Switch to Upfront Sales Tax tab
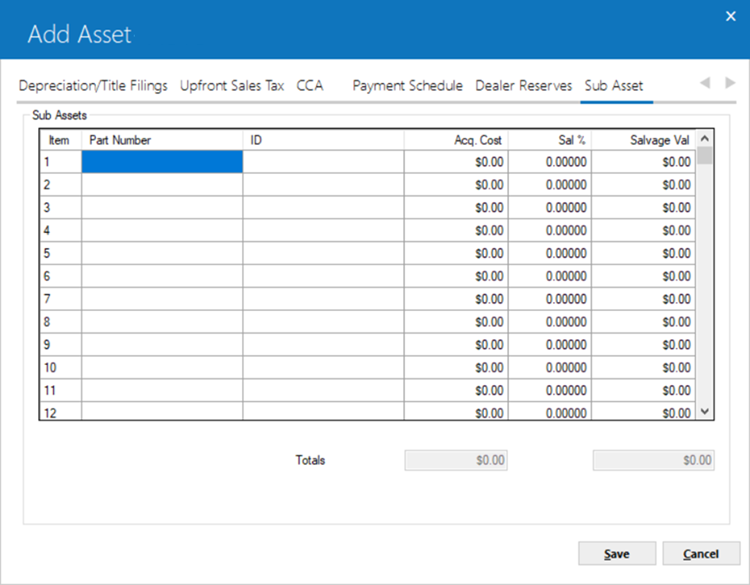The height and width of the screenshot is (585, 750). click(232, 86)
